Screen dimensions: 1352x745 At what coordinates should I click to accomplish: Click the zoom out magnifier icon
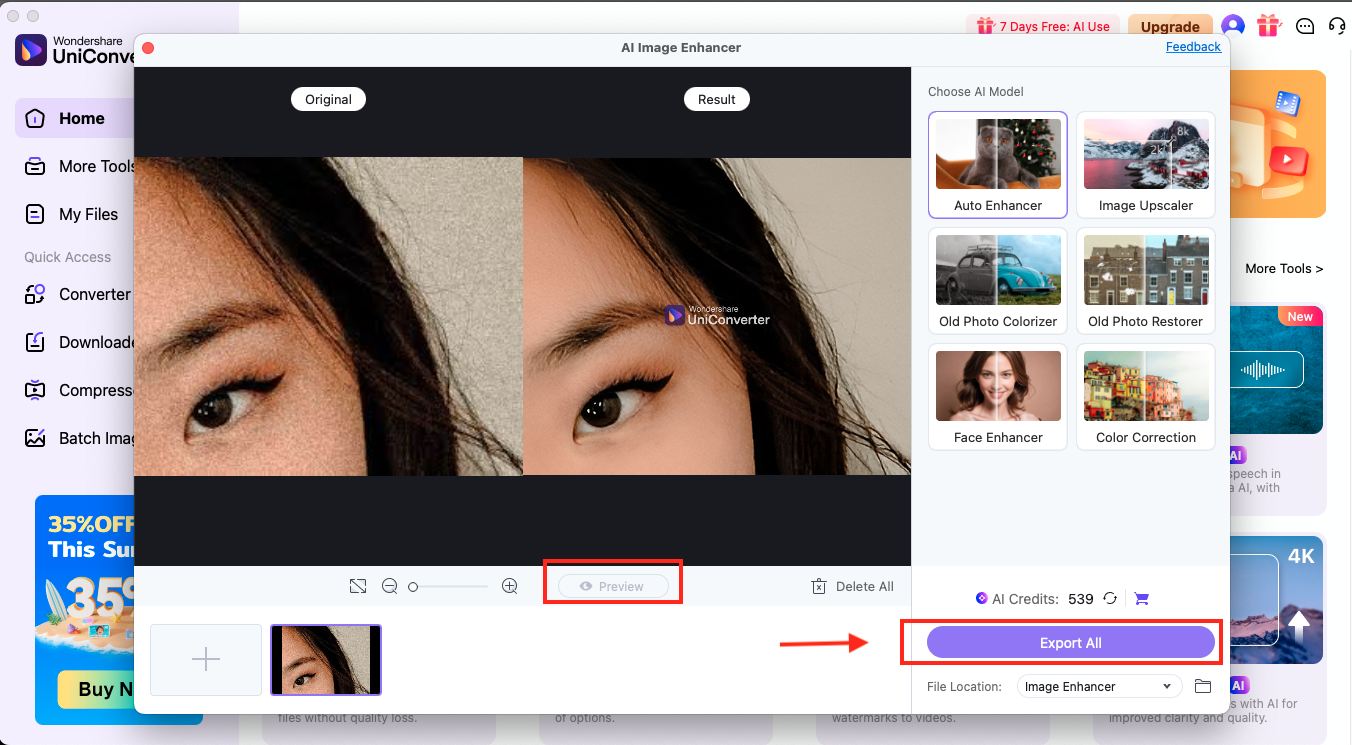pos(390,586)
